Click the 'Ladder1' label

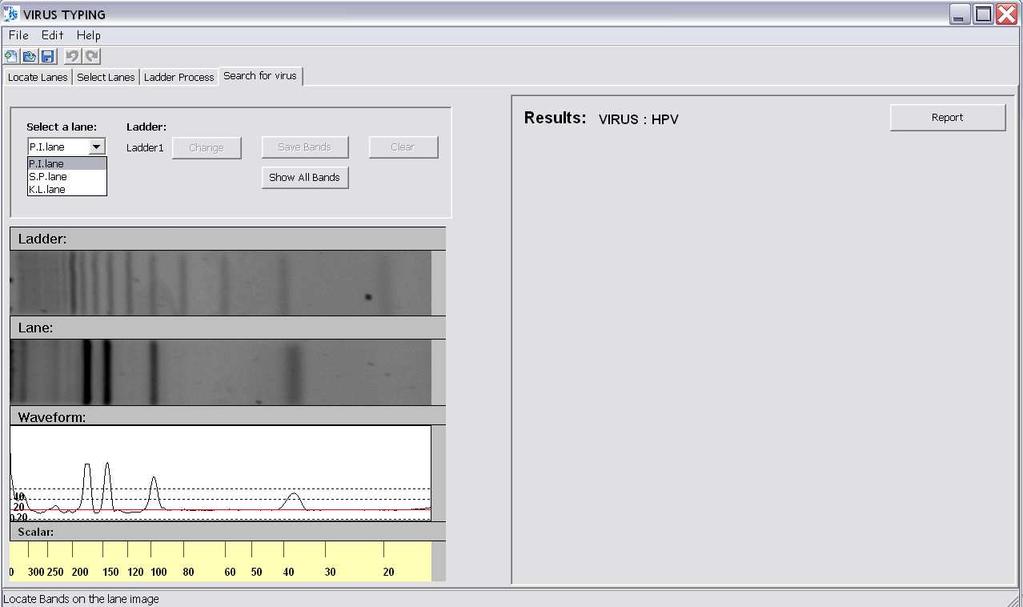click(x=145, y=148)
